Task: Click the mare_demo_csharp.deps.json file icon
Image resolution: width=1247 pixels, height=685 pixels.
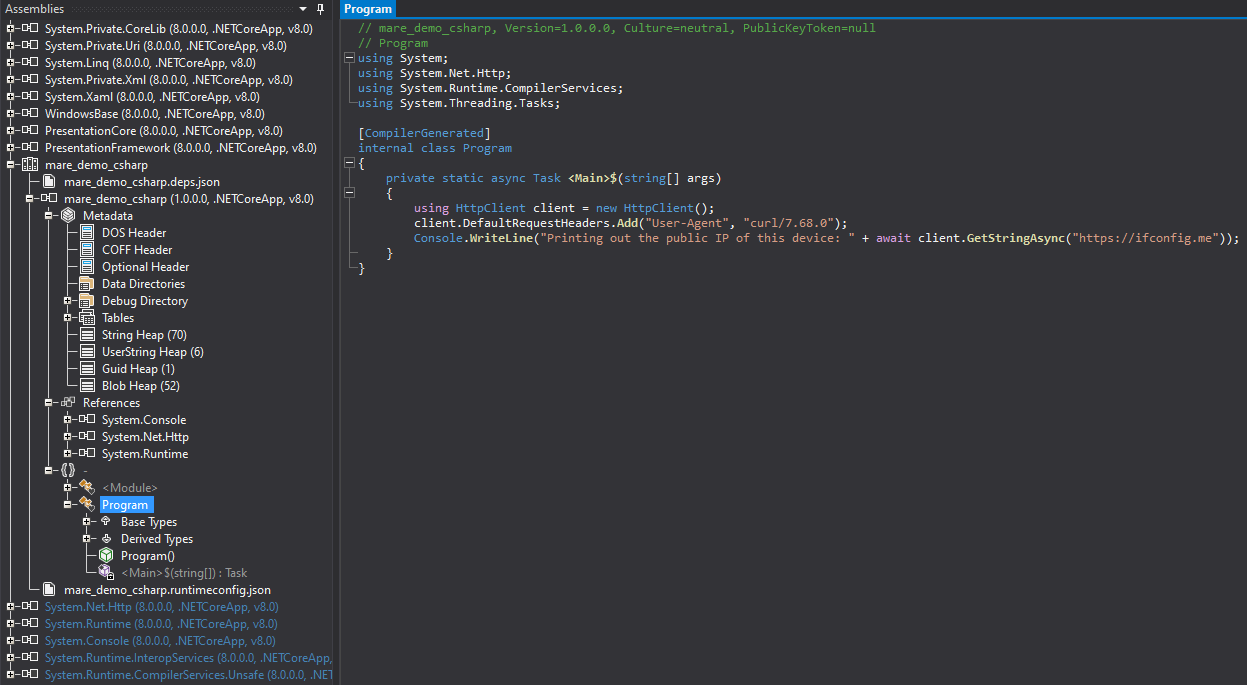Action: [x=48, y=182]
